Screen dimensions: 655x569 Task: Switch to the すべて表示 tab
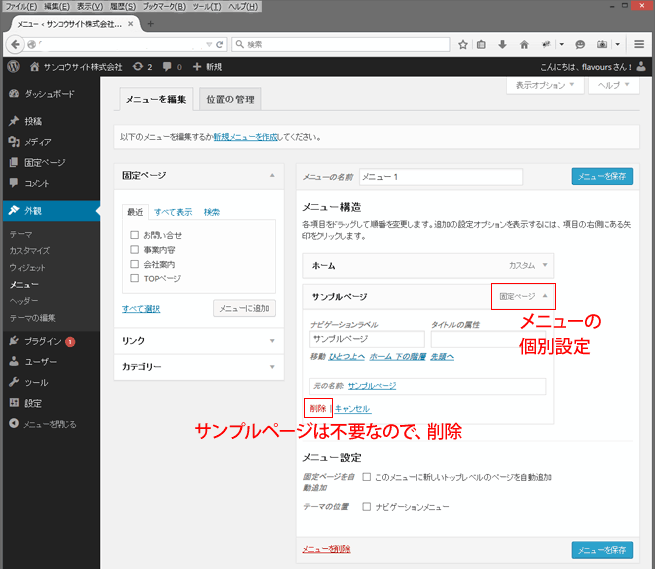(x=173, y=212)
